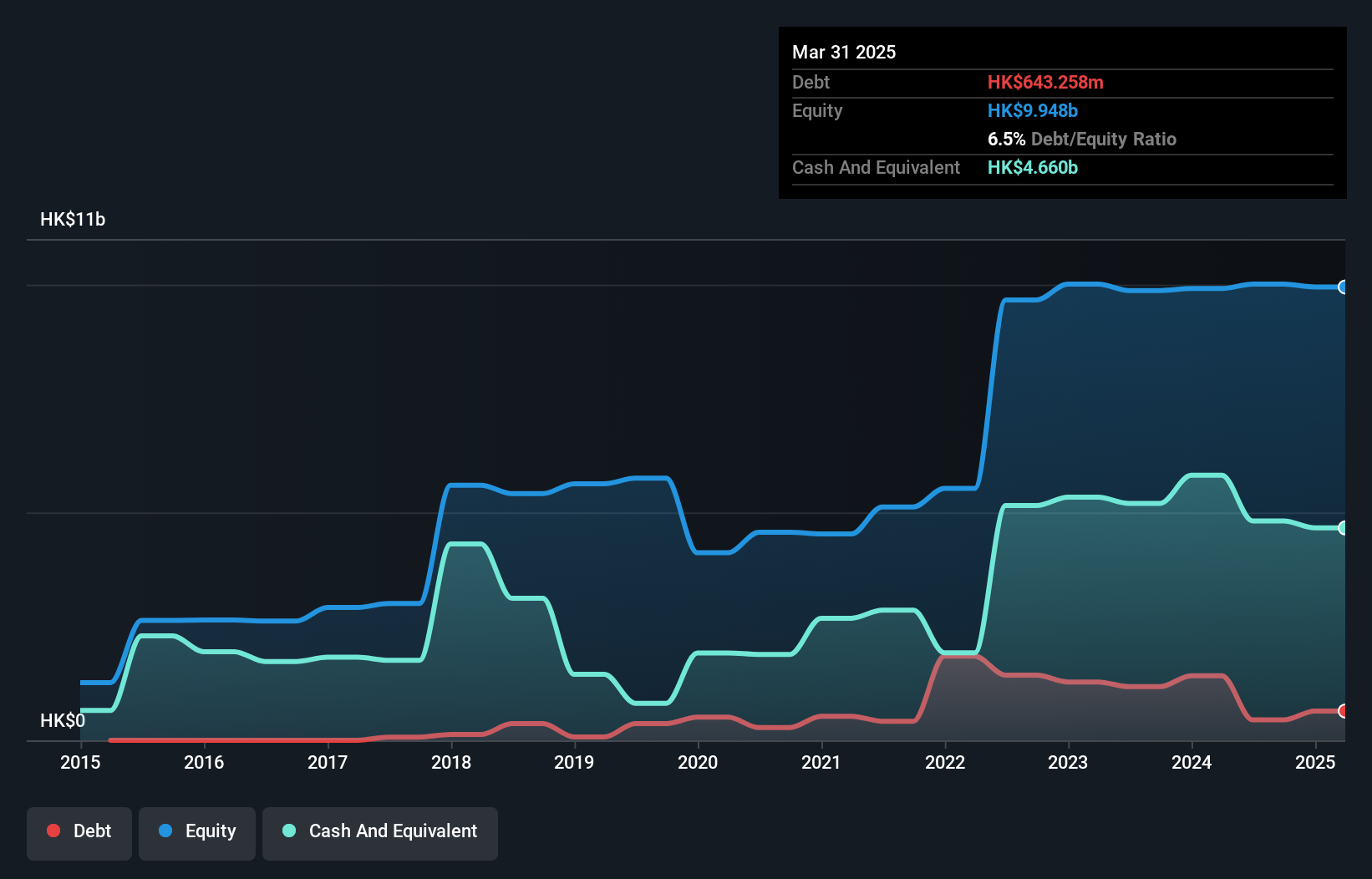
Task: Click the Mar 31 2025 tooltip date
Action: click(844, 53)
